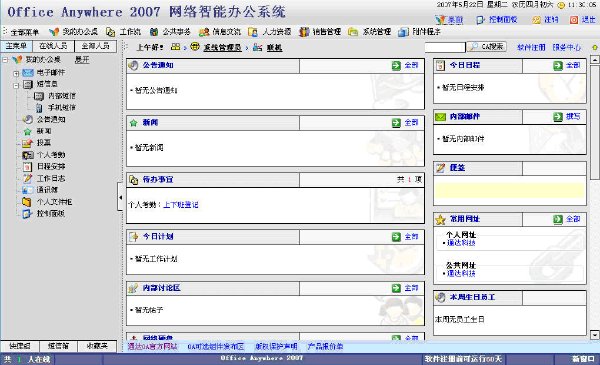The width and height of the screenshot is (600, 365).
Task: Click the scrollbar down arrow
Action: click(595, 335)
